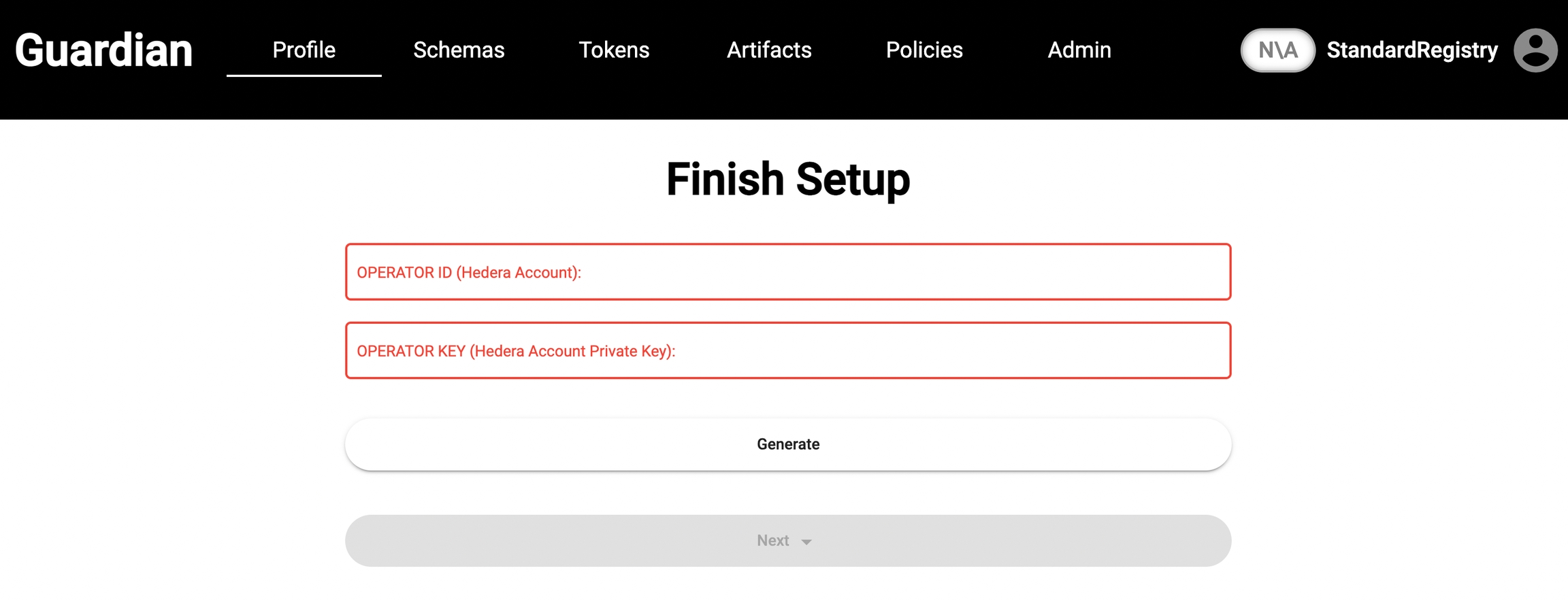Click the StandardRegistry username
Screen dimensions: 1568x600
click(1412, 50)
